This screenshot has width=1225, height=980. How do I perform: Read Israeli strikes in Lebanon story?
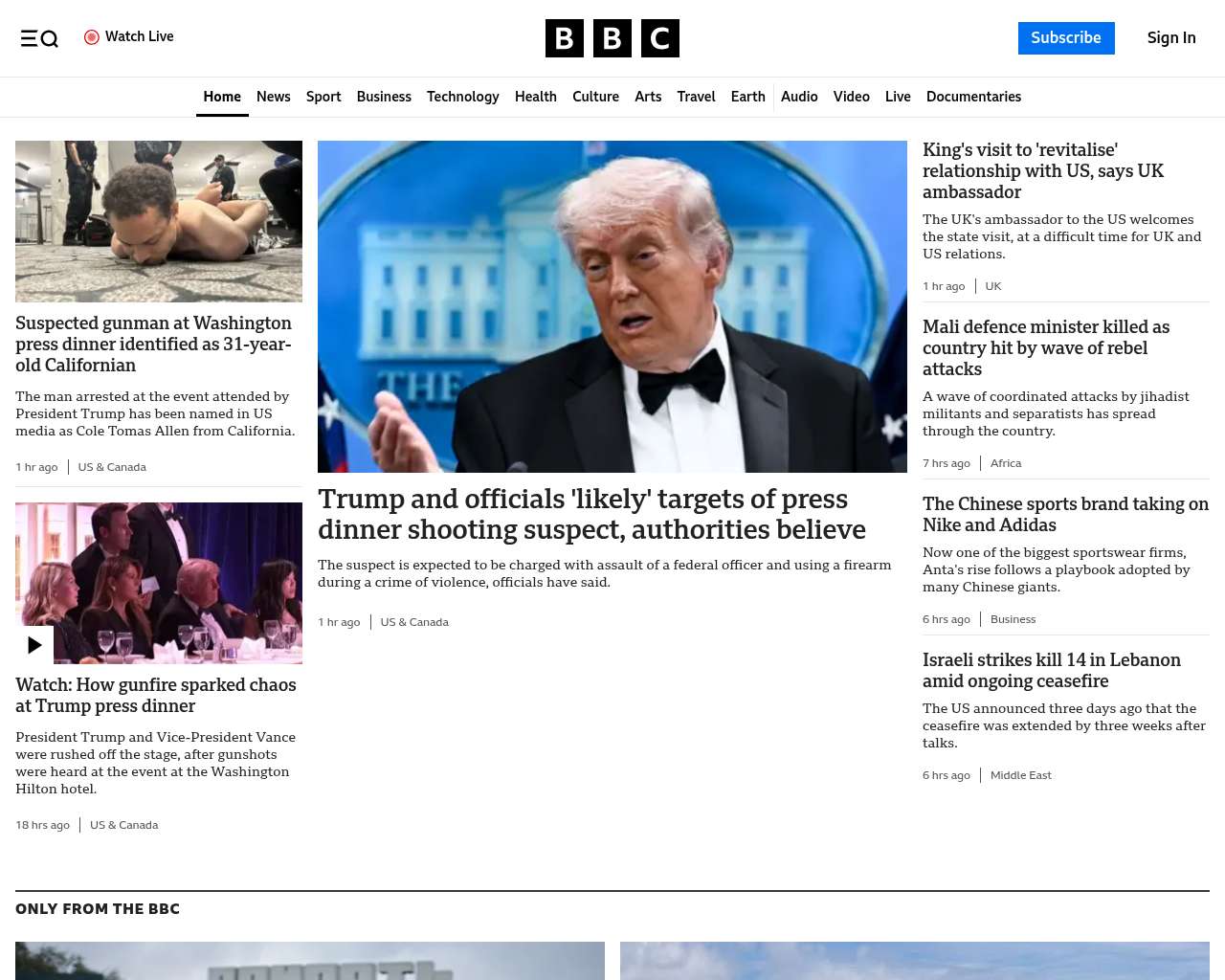[1051, 671]
